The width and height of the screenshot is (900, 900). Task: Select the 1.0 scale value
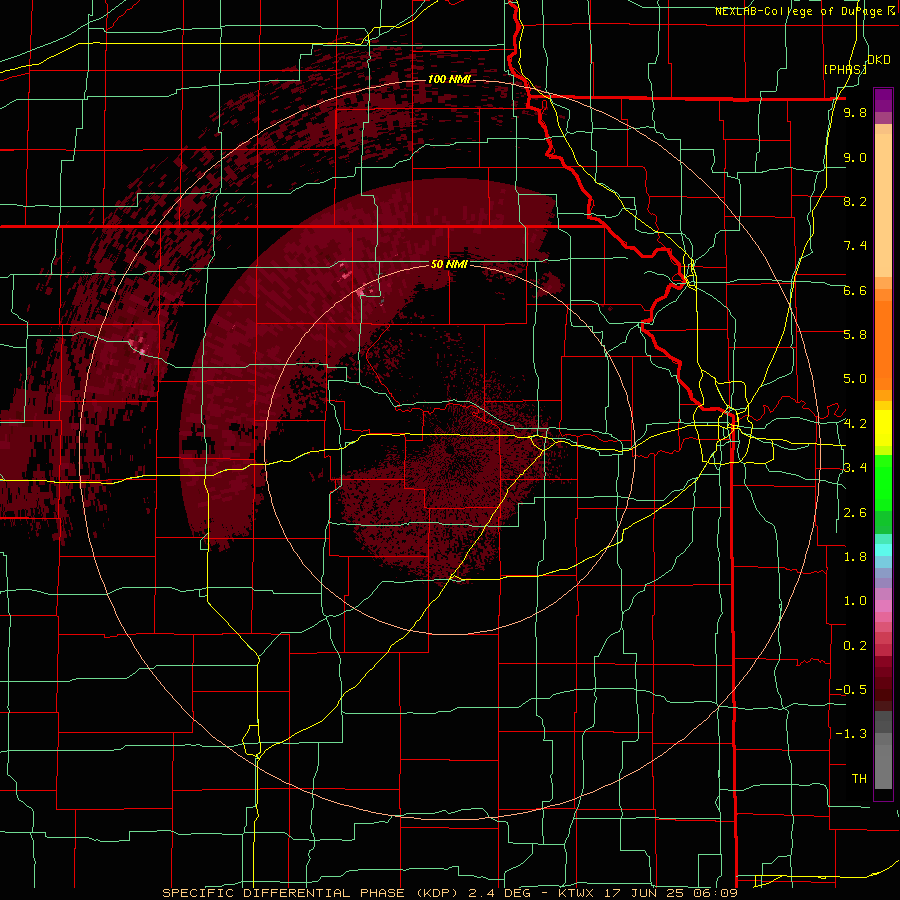pos(855,601)
